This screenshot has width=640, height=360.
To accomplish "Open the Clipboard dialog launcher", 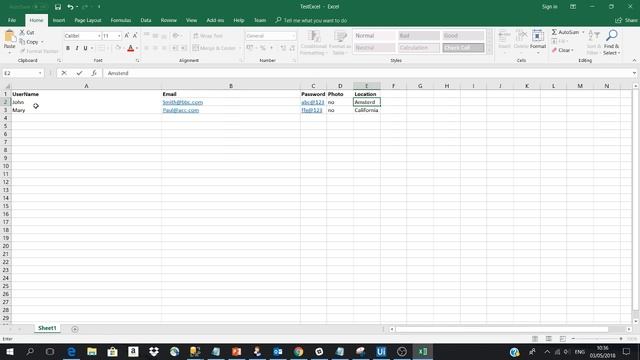I will [59, 60].
